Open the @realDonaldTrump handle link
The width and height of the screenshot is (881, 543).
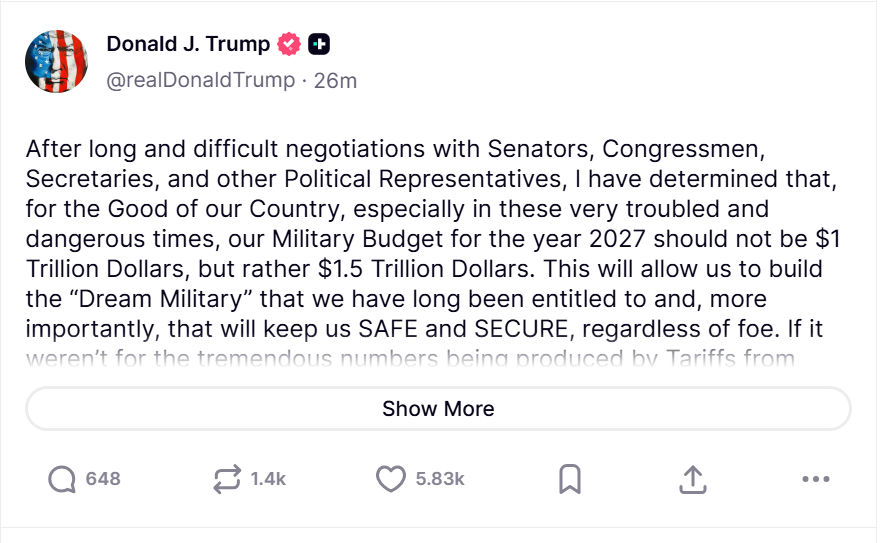200,80
